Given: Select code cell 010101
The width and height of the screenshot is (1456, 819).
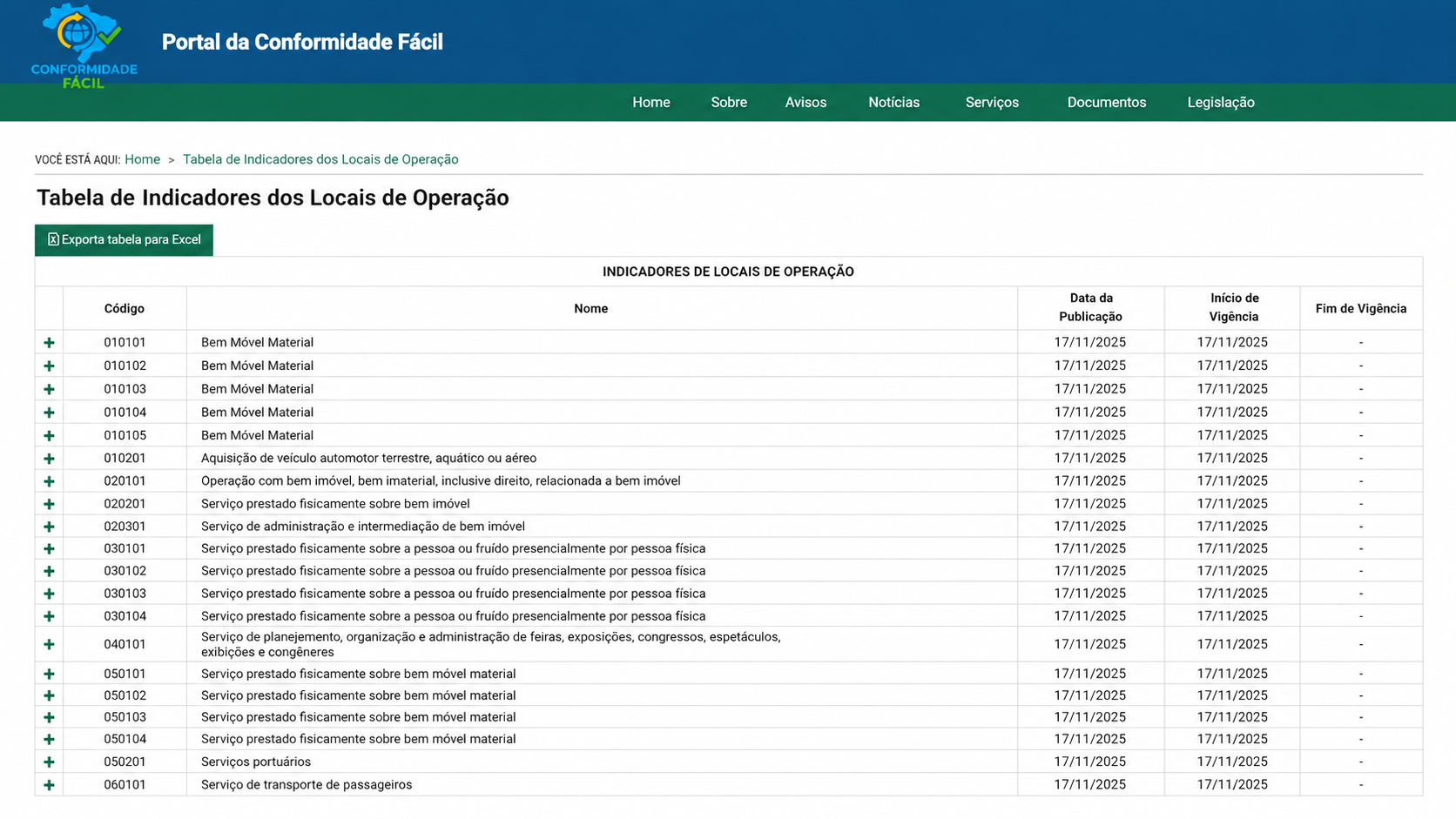Looking at the screenshot, I should click(125, 342).
